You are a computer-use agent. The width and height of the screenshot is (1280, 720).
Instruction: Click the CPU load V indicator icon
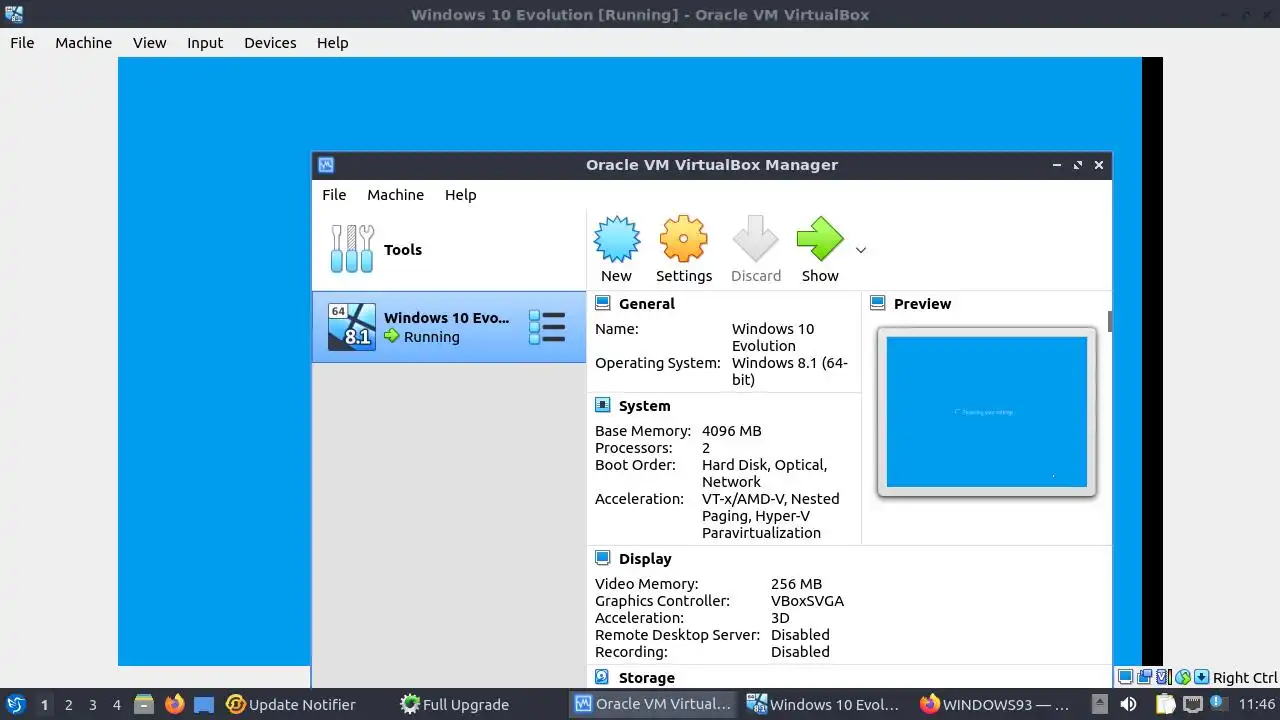(x=1164, y=677)
